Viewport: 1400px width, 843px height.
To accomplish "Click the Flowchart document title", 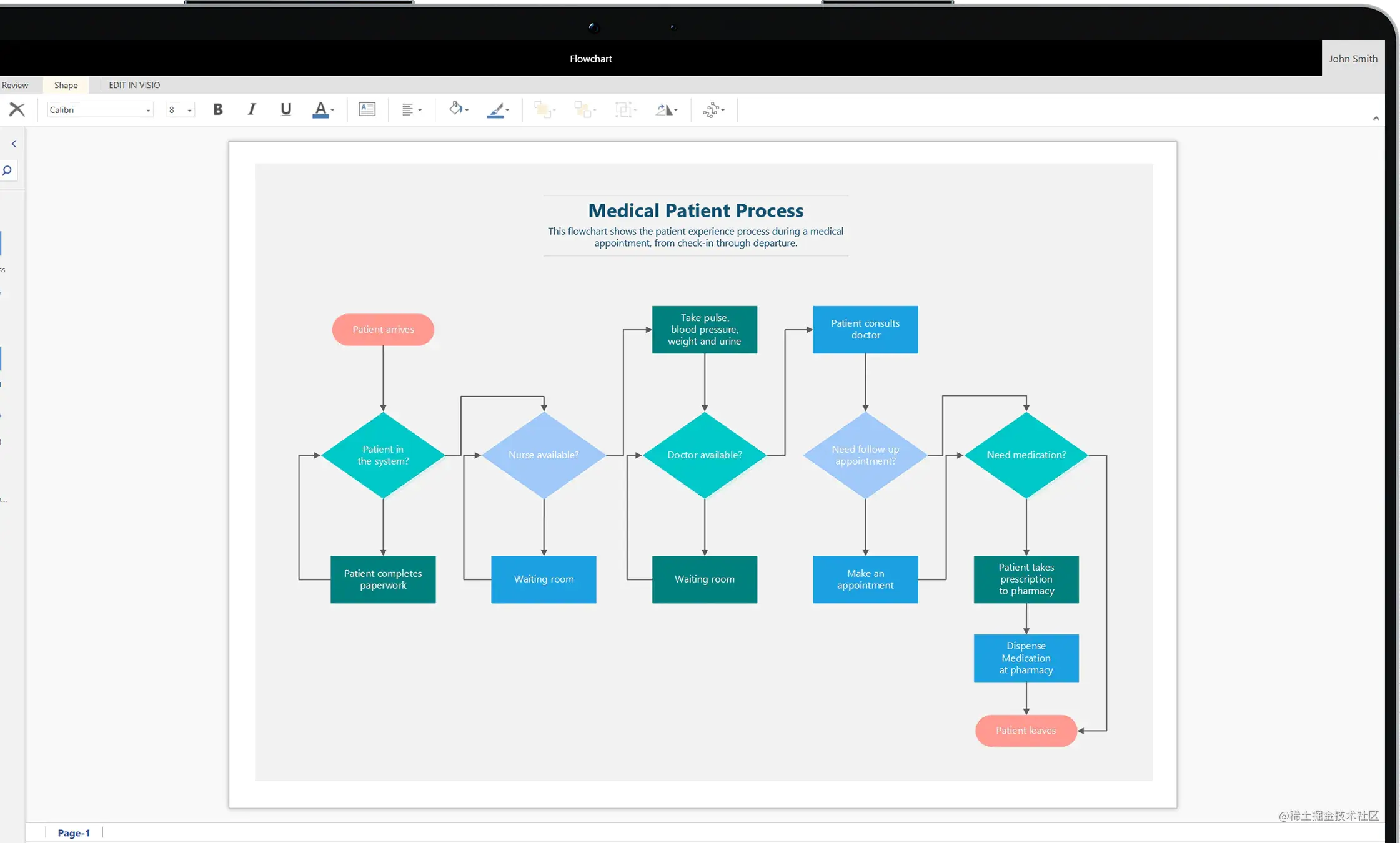I will pos(591,59).
